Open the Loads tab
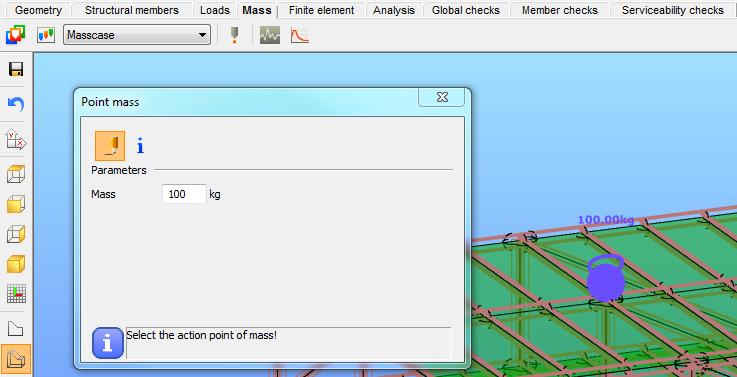Image resolution: width=737 pixels, height=377 pixels. [214, 10]
